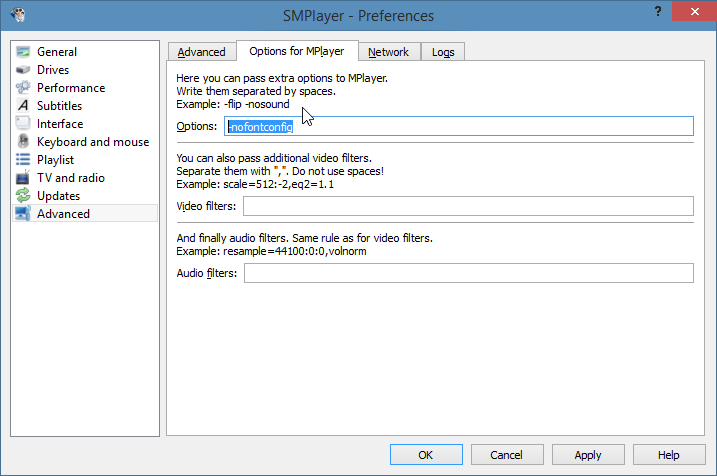Viewport: 717px width, 476px height.
Task: Select Subtitles in the sidebar
Action: [x=85, y=106]
